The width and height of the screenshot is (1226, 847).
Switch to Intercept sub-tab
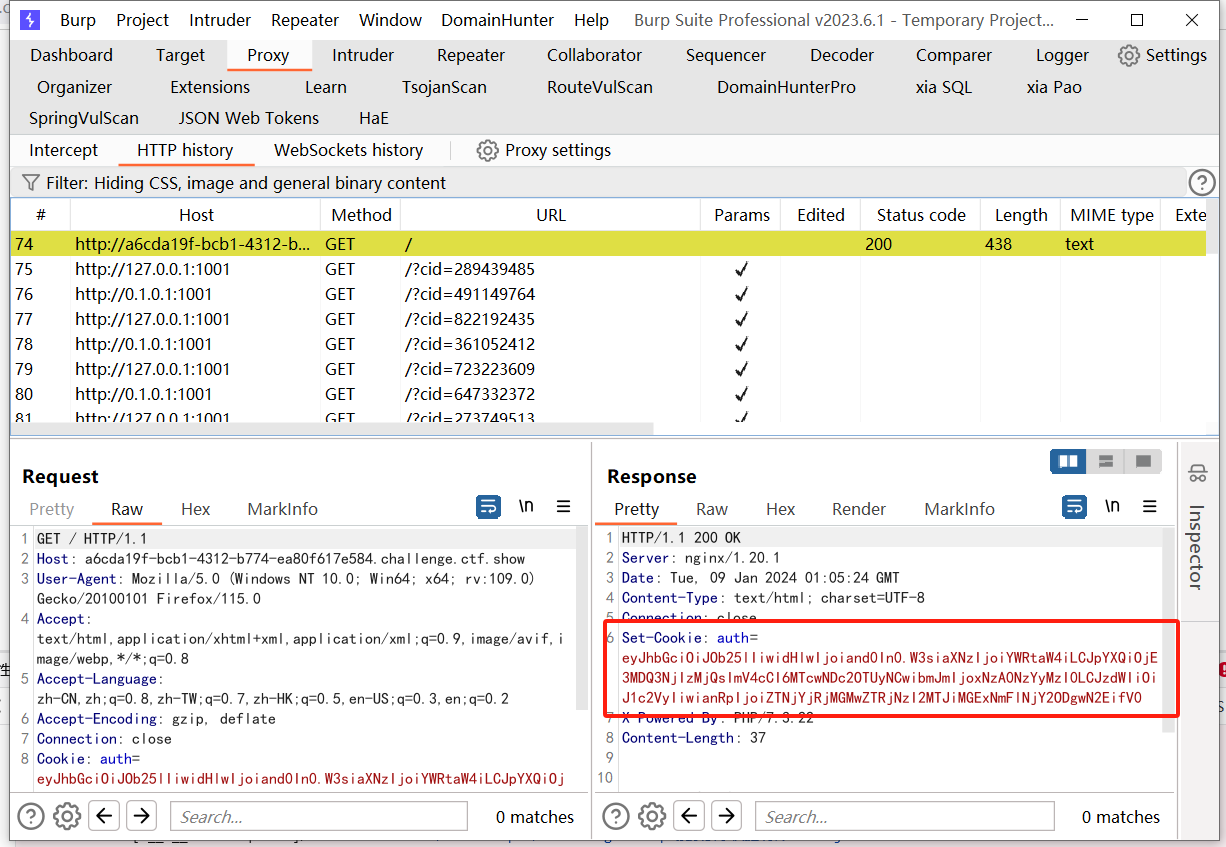(x=64, y=150)
